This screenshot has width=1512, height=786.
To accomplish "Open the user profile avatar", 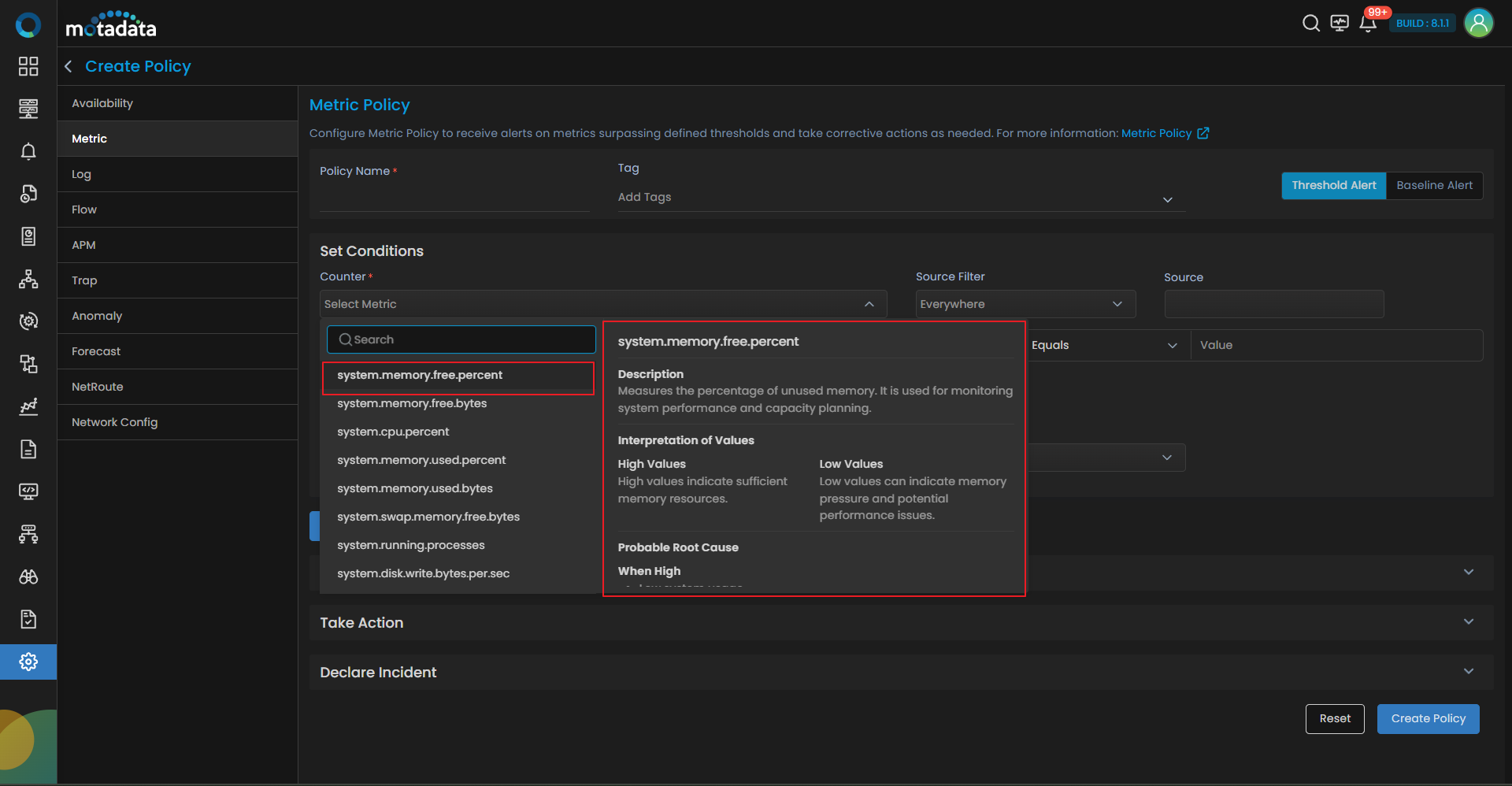I will (x=1478, y=23).
